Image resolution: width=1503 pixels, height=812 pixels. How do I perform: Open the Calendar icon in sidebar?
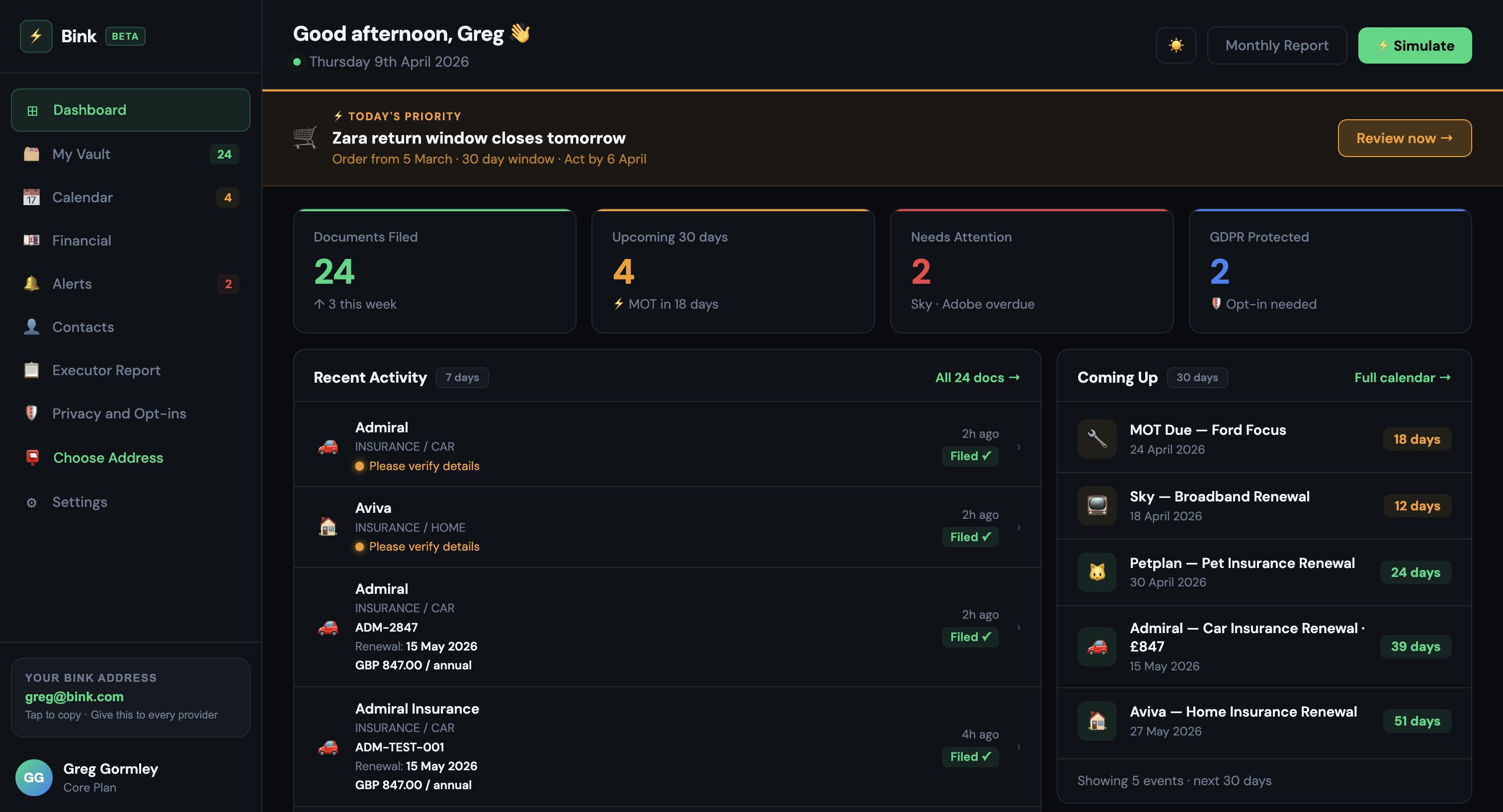[x=31, y=197]
